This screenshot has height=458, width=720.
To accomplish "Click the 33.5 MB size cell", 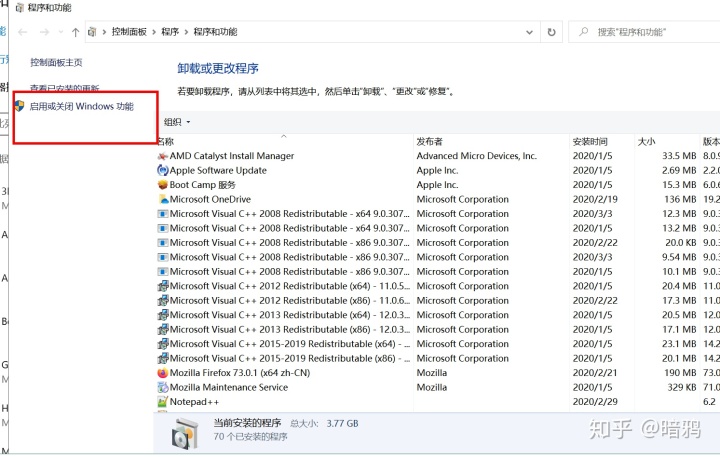I will click(x=679, y=156).
